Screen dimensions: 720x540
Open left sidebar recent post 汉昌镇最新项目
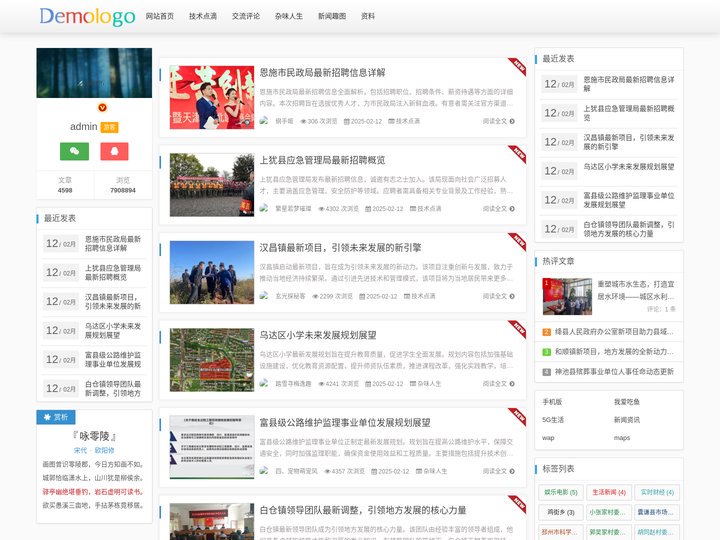click(x=113, y=302)
